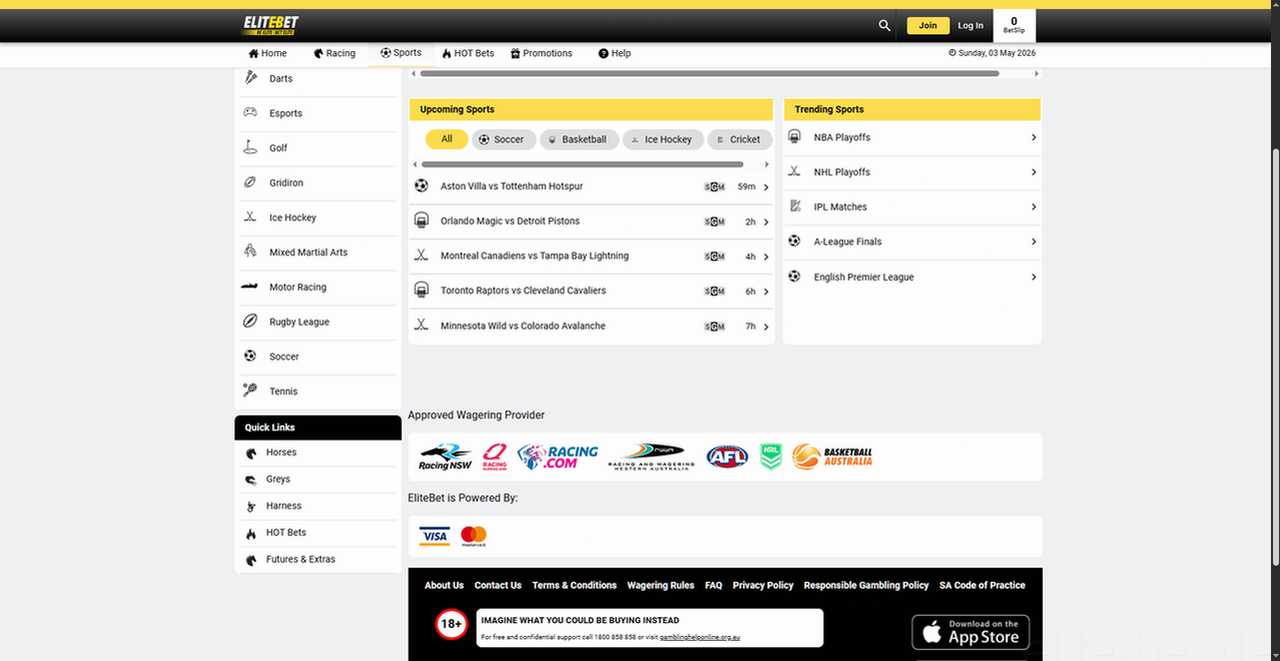Click SGM badge on Orlando Magic match
Screen dimensions: 1280x661
point(714,222)
